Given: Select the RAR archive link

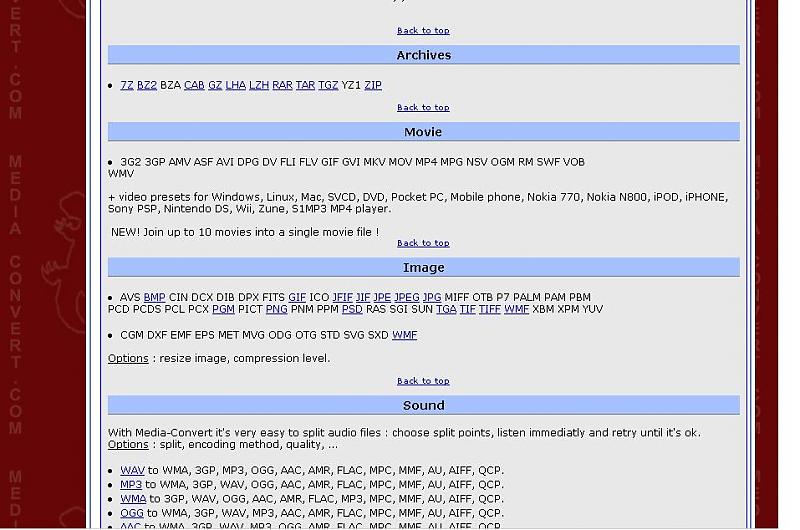Looking at the screenshot, I should point(282,86).
